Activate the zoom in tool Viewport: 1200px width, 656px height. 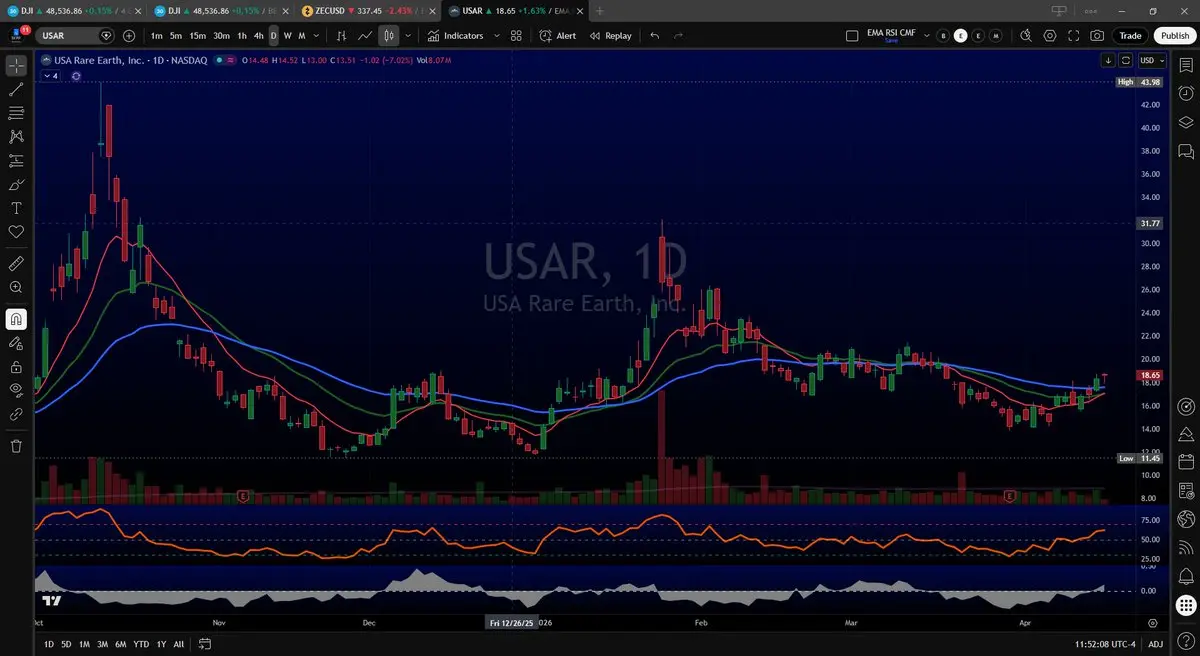(16, 288)
